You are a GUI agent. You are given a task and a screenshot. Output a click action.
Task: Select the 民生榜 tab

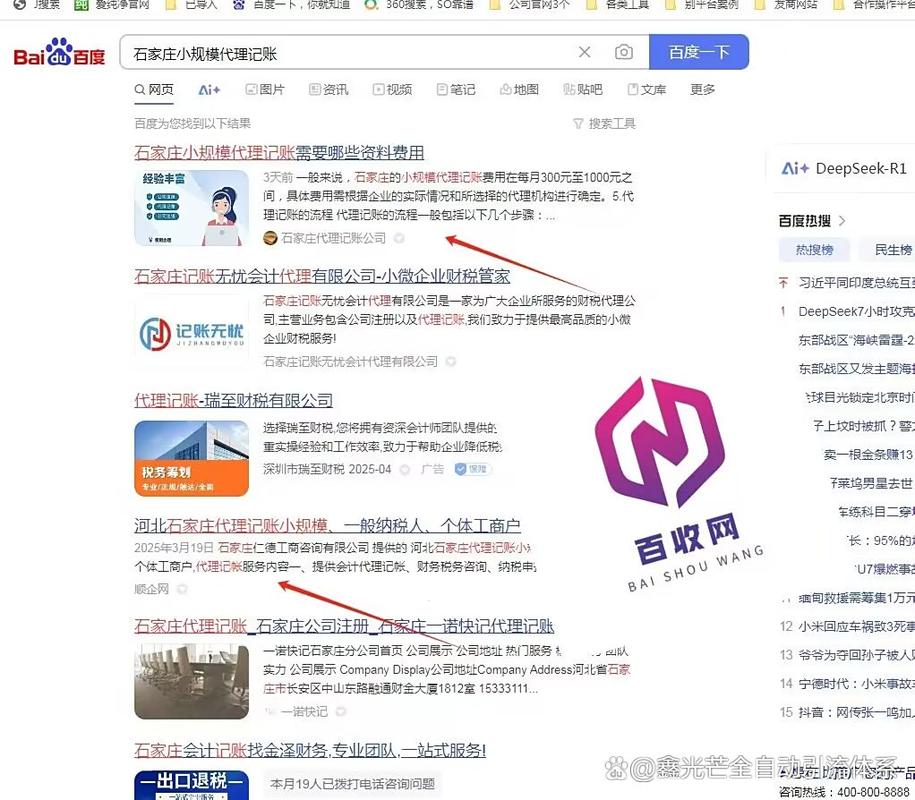888,250
